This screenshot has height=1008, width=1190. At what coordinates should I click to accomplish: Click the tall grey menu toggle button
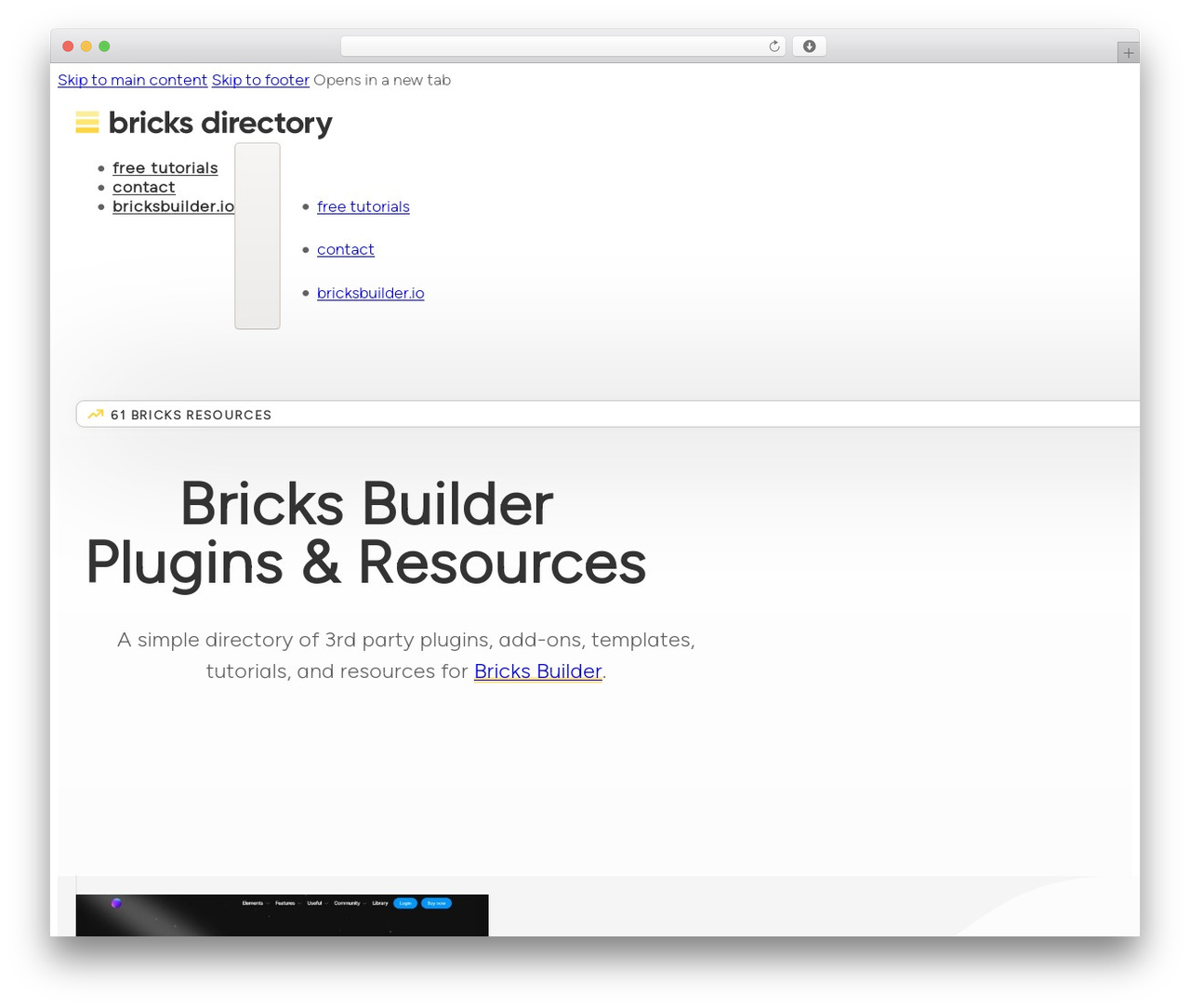click(x=258, y=236)
